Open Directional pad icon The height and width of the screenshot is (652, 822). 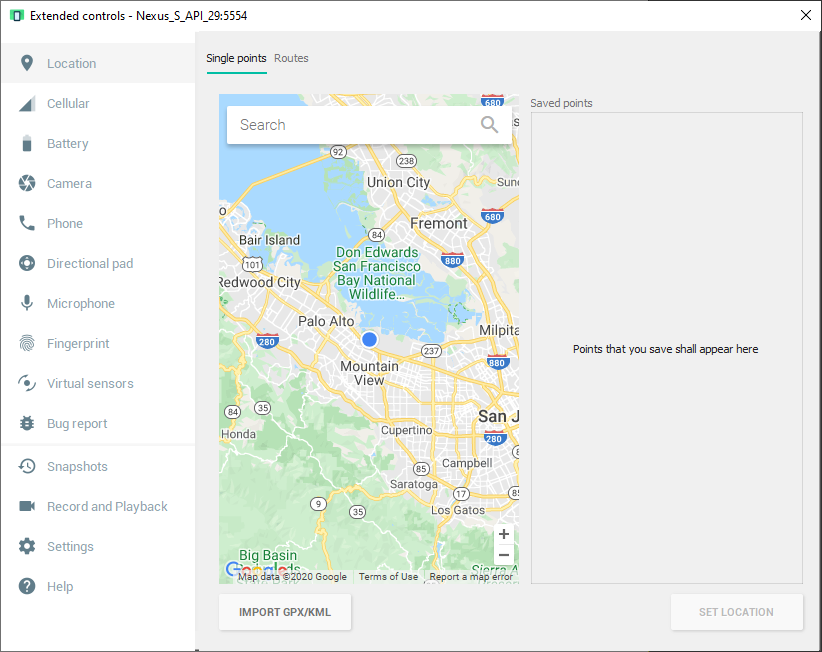coord(27,264)
